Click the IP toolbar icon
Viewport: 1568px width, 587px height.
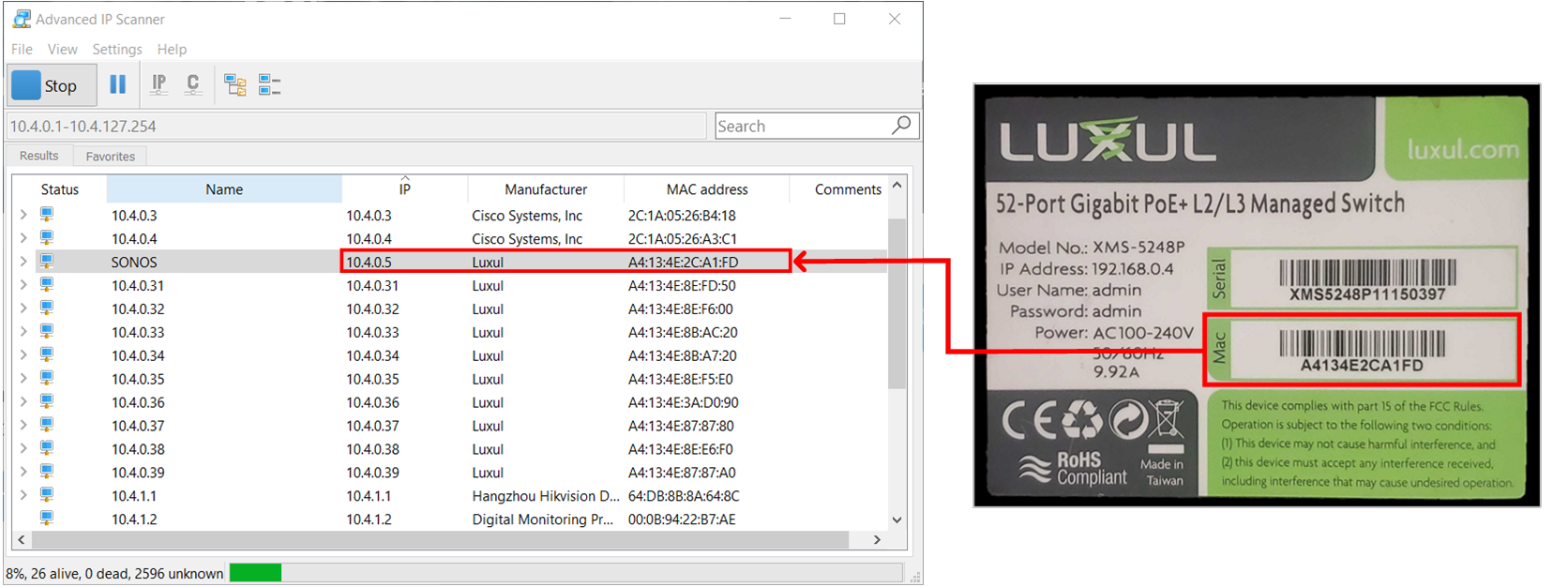159,85
